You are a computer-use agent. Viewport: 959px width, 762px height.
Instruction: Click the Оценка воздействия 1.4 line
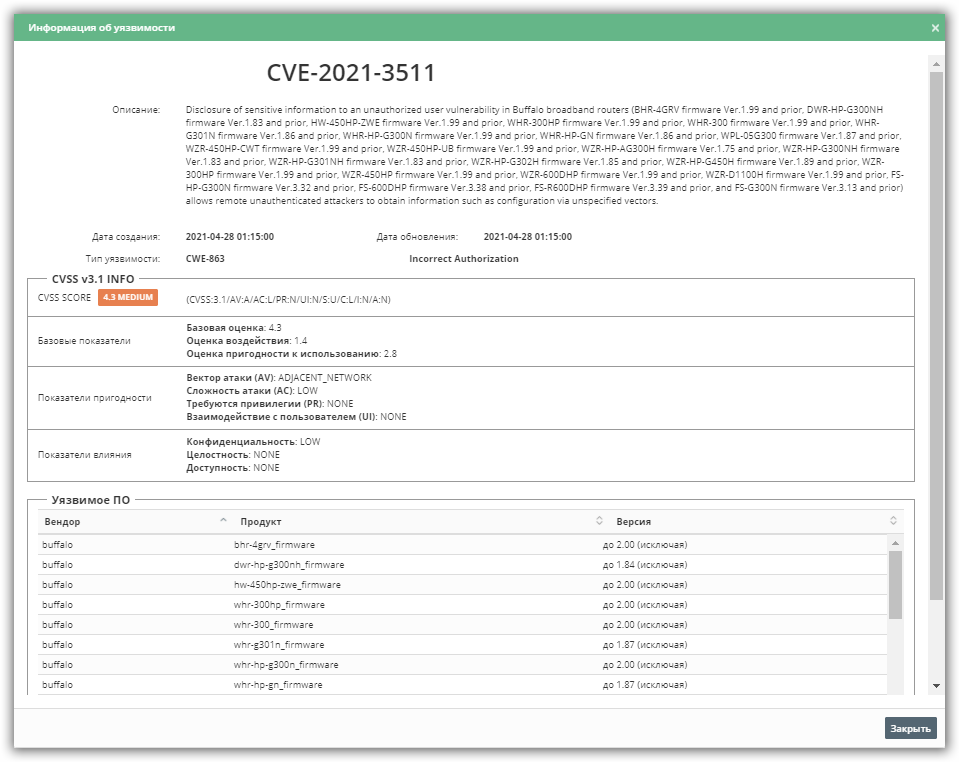coord(246,341)
